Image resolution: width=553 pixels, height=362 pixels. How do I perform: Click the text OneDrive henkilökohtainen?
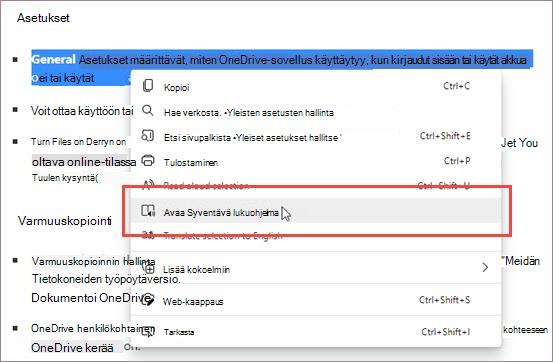93,328
